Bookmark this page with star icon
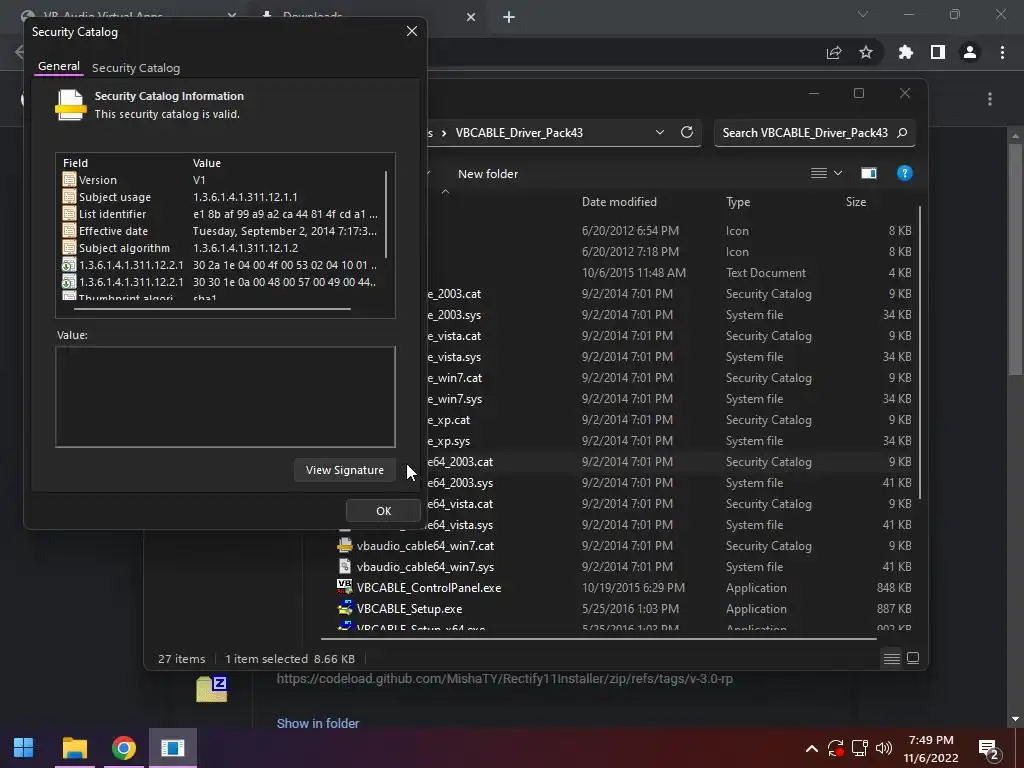1024x768 pixels. 866,52
